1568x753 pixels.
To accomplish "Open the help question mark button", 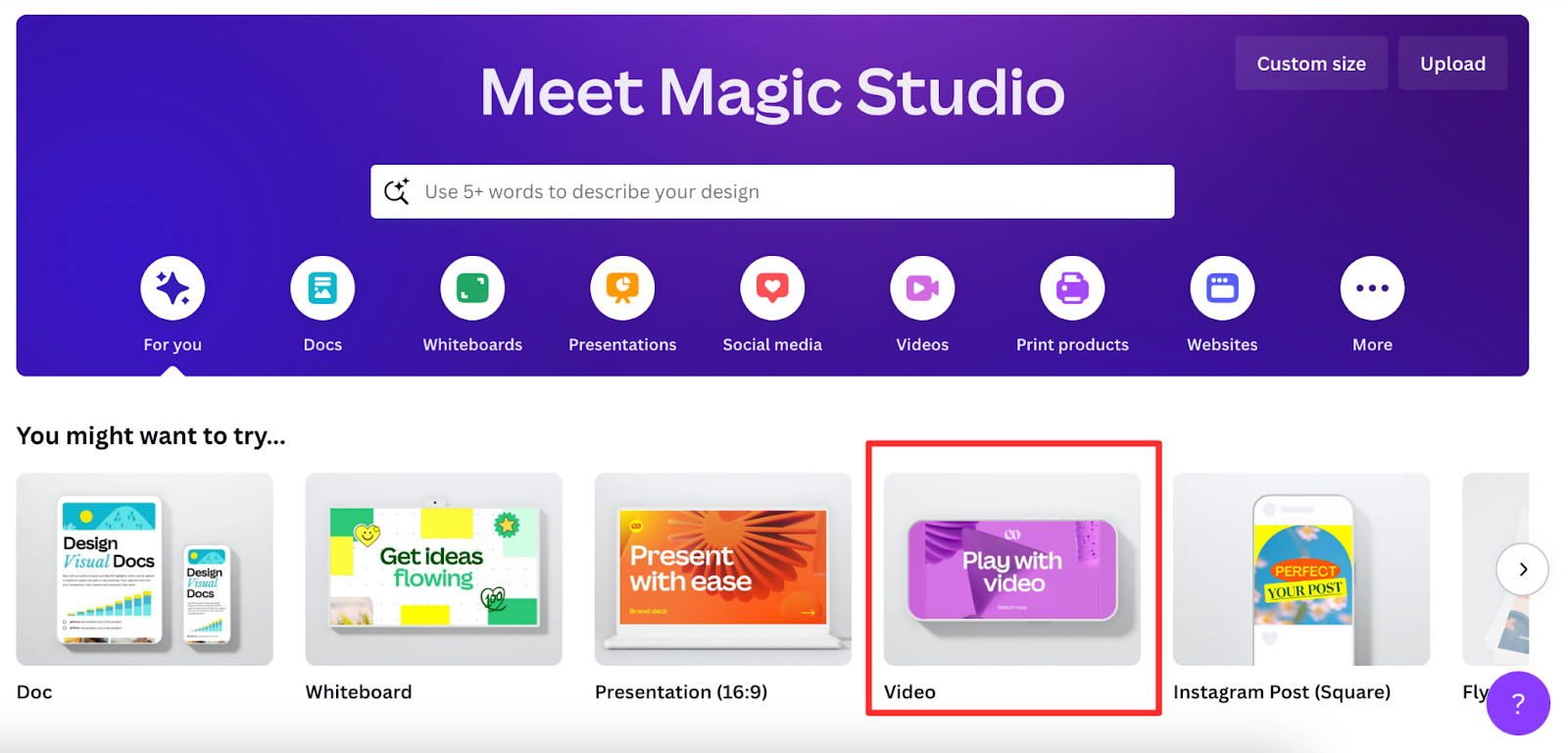I will (x=1518, y=703).
